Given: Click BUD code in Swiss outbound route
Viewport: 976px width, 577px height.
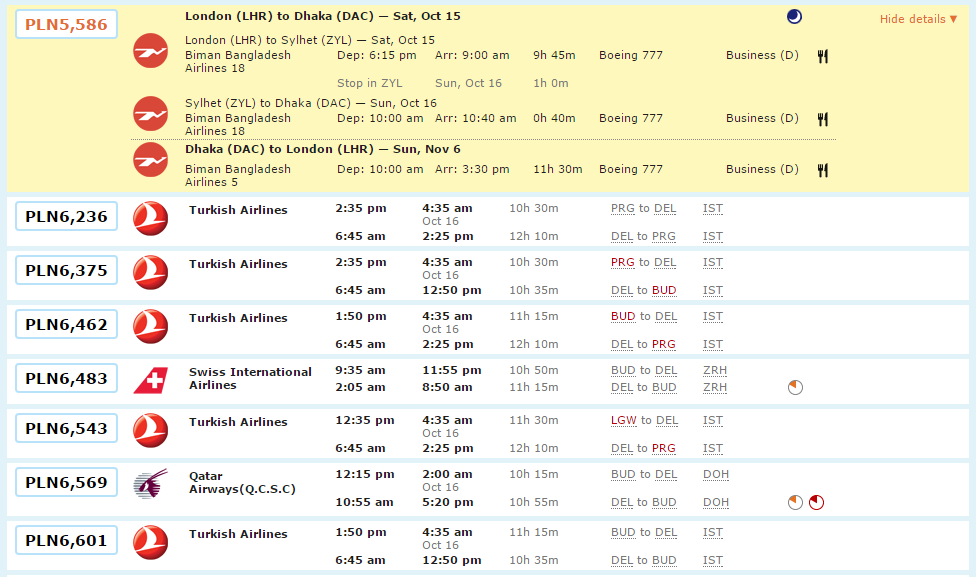Looking at the screenshot, I should (623, 370).
